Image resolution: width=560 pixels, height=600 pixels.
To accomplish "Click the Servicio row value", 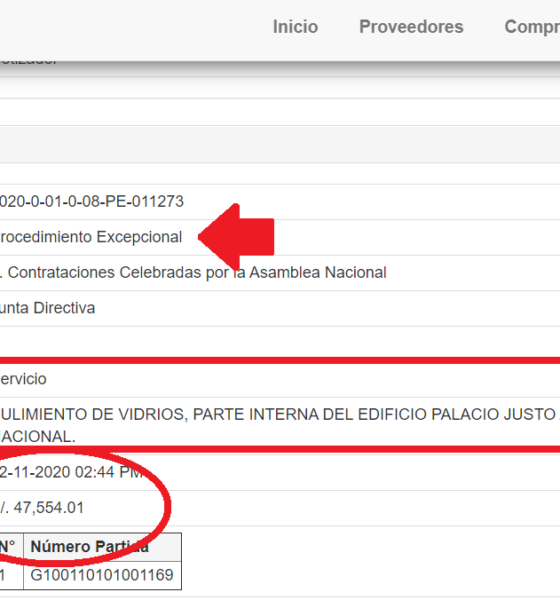I will (x=23, y=379).
